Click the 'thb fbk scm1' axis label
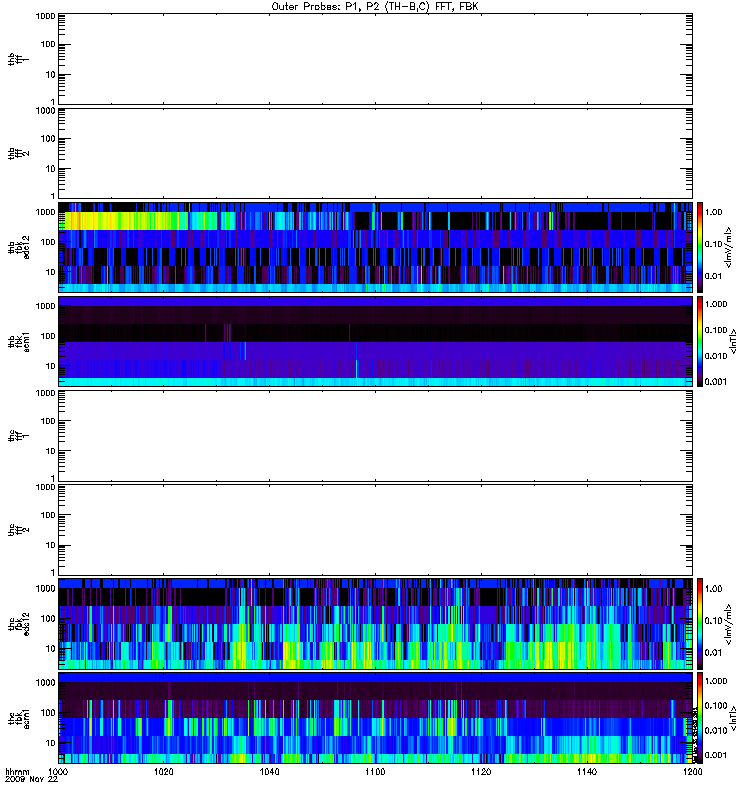This screenshot has width=750, height=800. click(18, 341)
